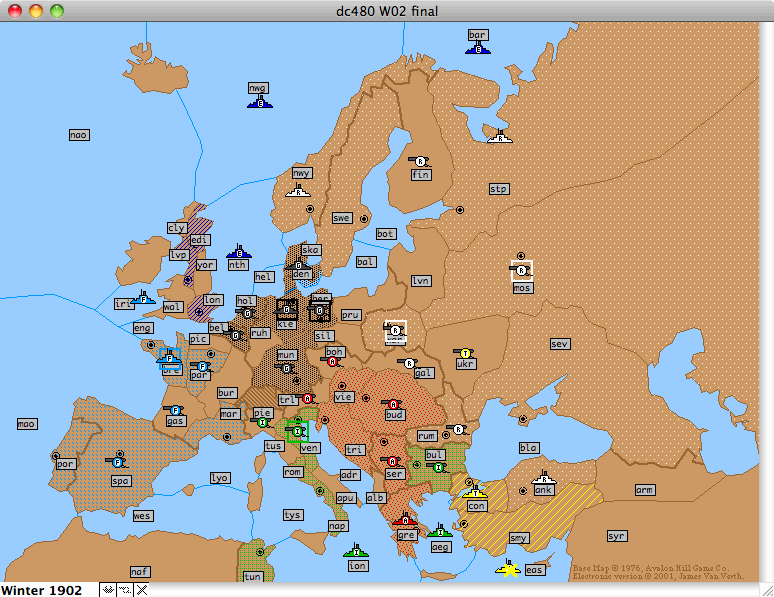The width and height of the screenshot is (774, 597).
Task: Select the Turkish army in ukr
Action: tap(464, 353)
